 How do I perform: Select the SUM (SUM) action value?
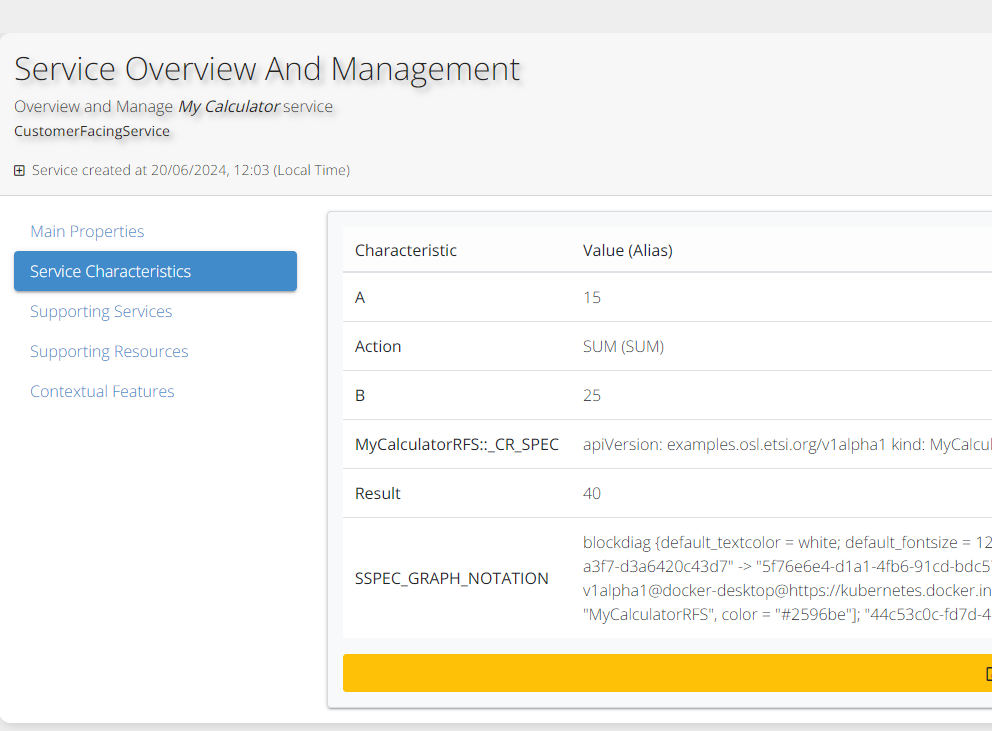(x=623, y=346)
